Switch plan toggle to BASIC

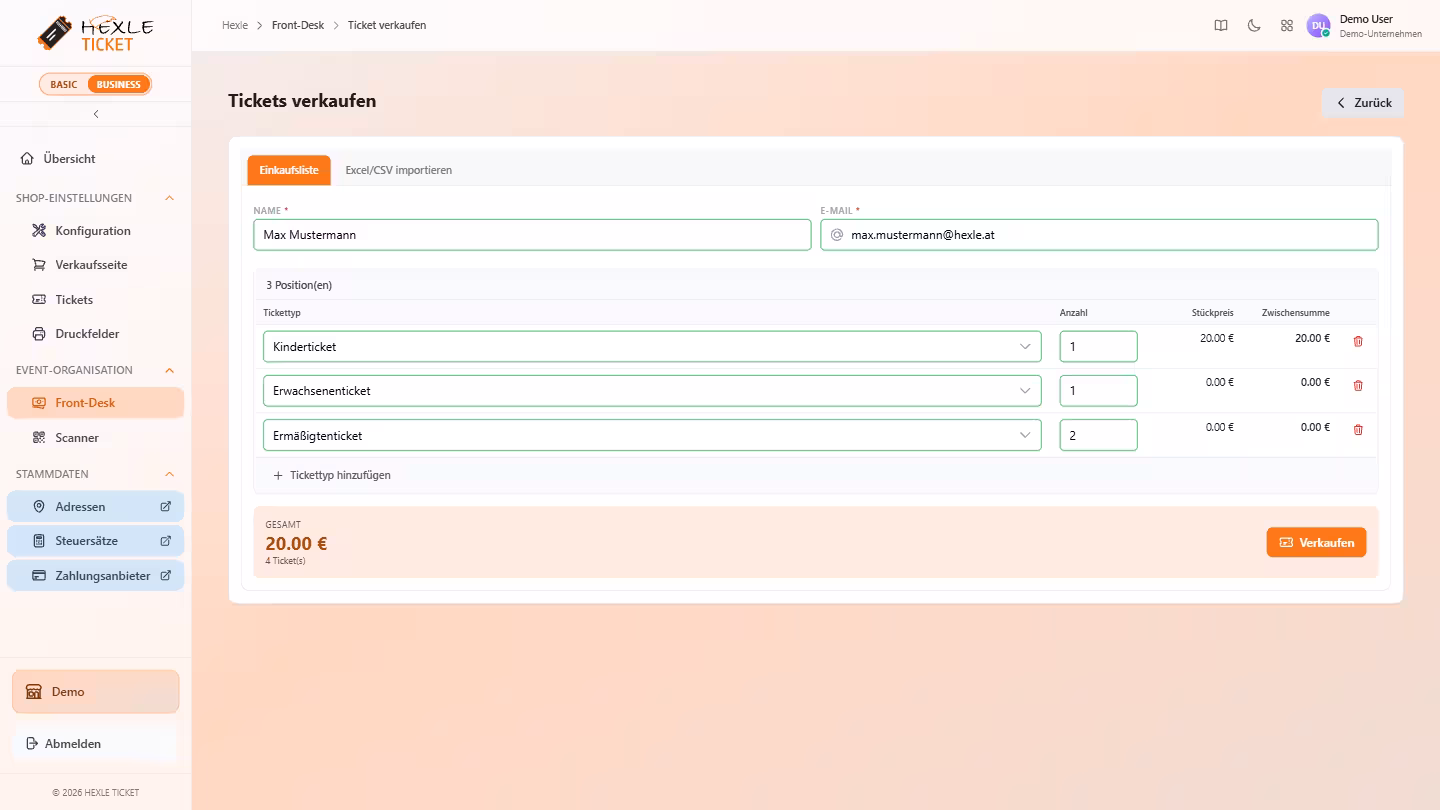pos(64,84)
